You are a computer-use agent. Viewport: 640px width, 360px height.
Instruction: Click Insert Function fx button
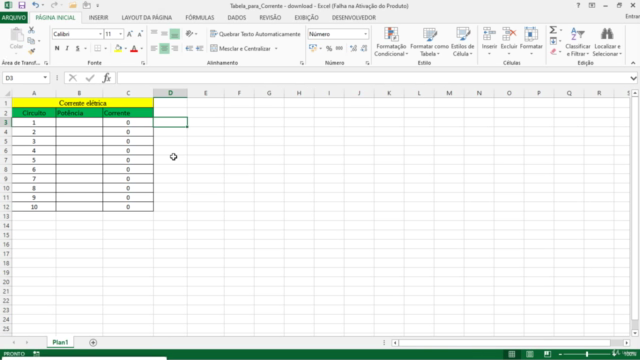tap(107, 78)
